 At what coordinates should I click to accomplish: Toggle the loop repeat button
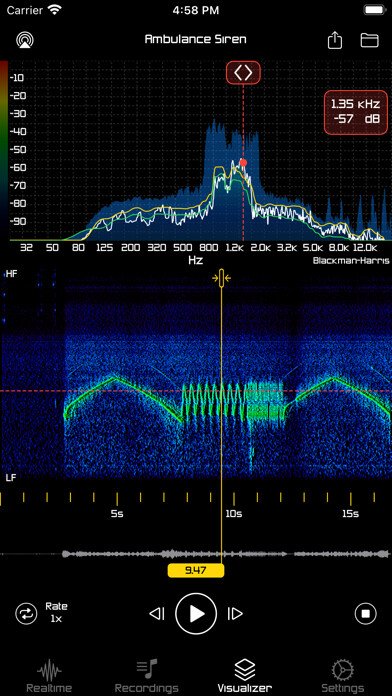[26, 614]
